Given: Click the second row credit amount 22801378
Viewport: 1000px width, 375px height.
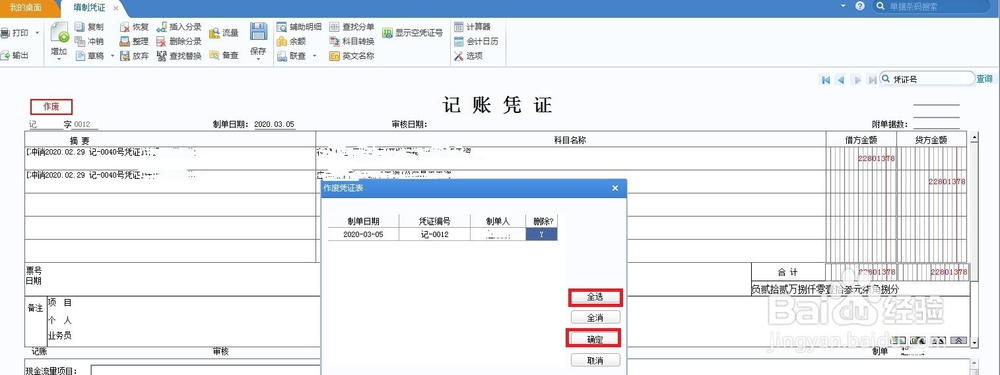Looking at the screenshot, I should 946,181.
